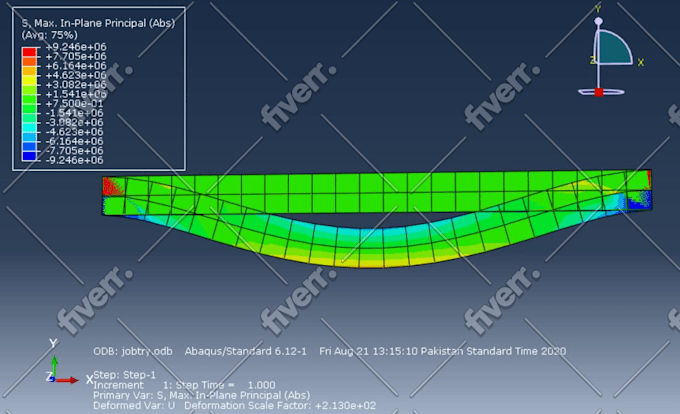Click the legend value '+7.500e-01'

(x=75, y=104)
